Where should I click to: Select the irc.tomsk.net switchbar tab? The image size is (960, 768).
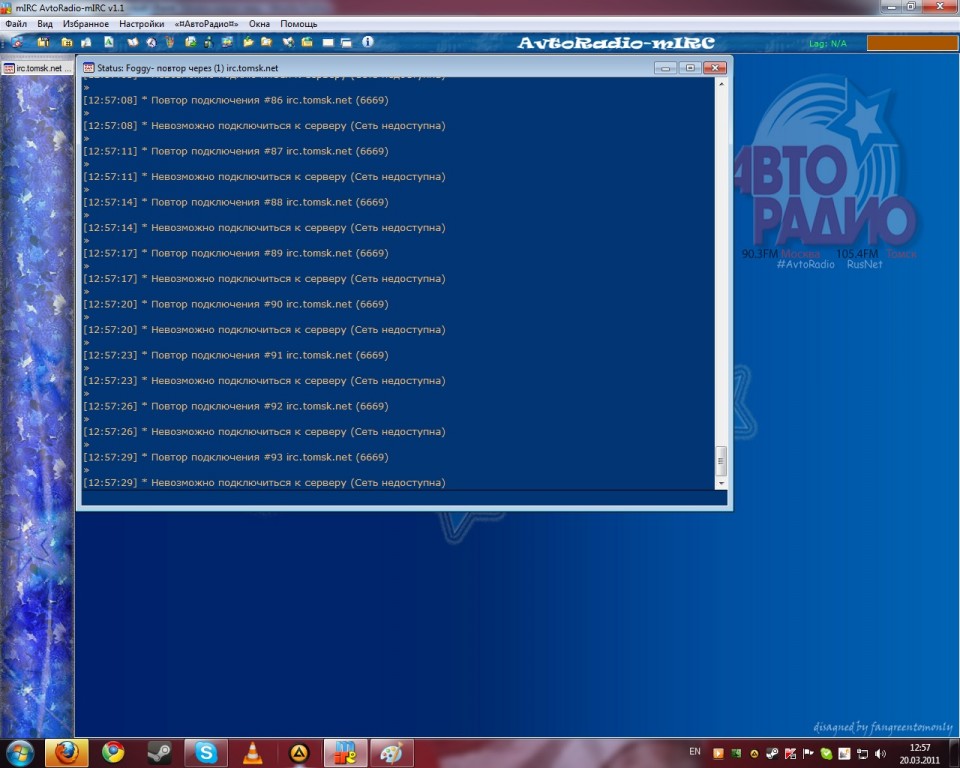tap(38, 68)
